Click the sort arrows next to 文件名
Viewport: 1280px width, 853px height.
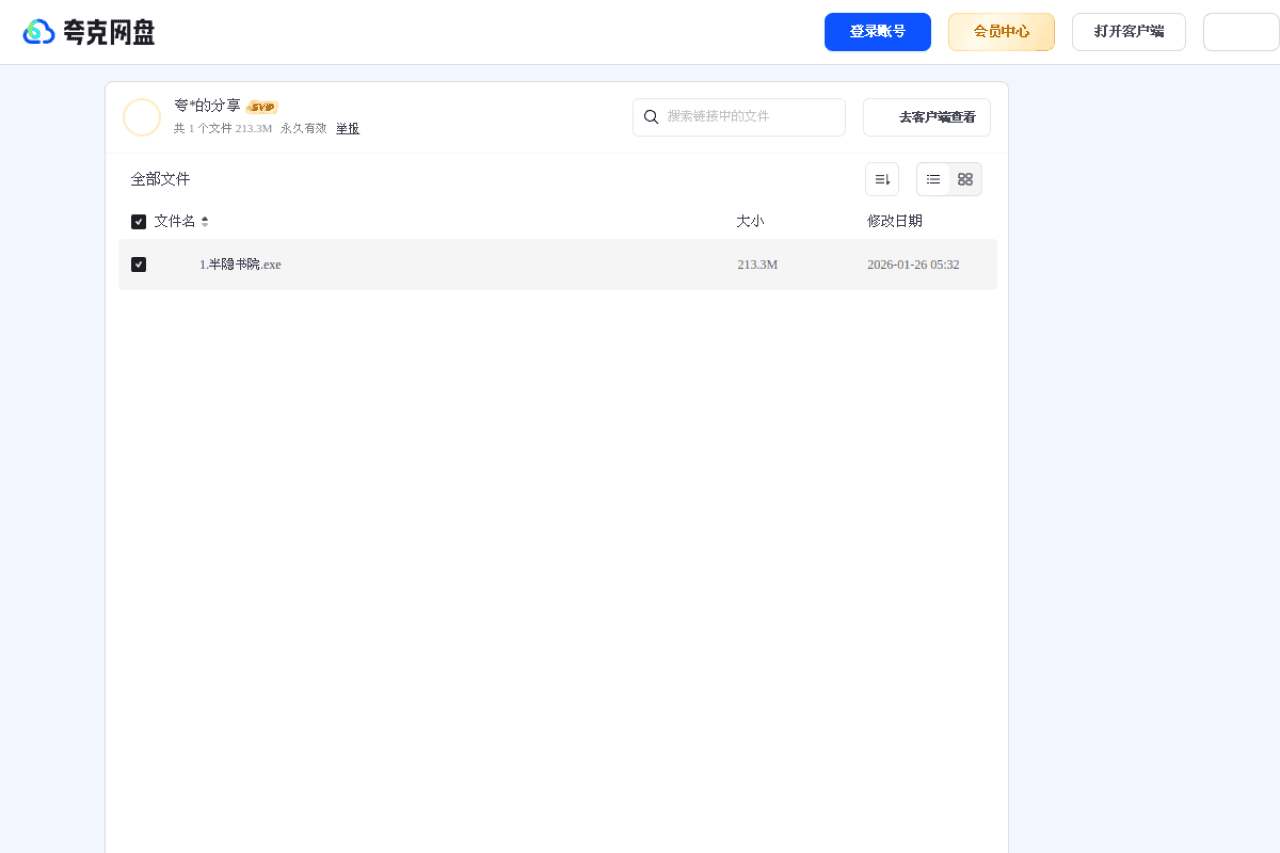tap(204, 221)
